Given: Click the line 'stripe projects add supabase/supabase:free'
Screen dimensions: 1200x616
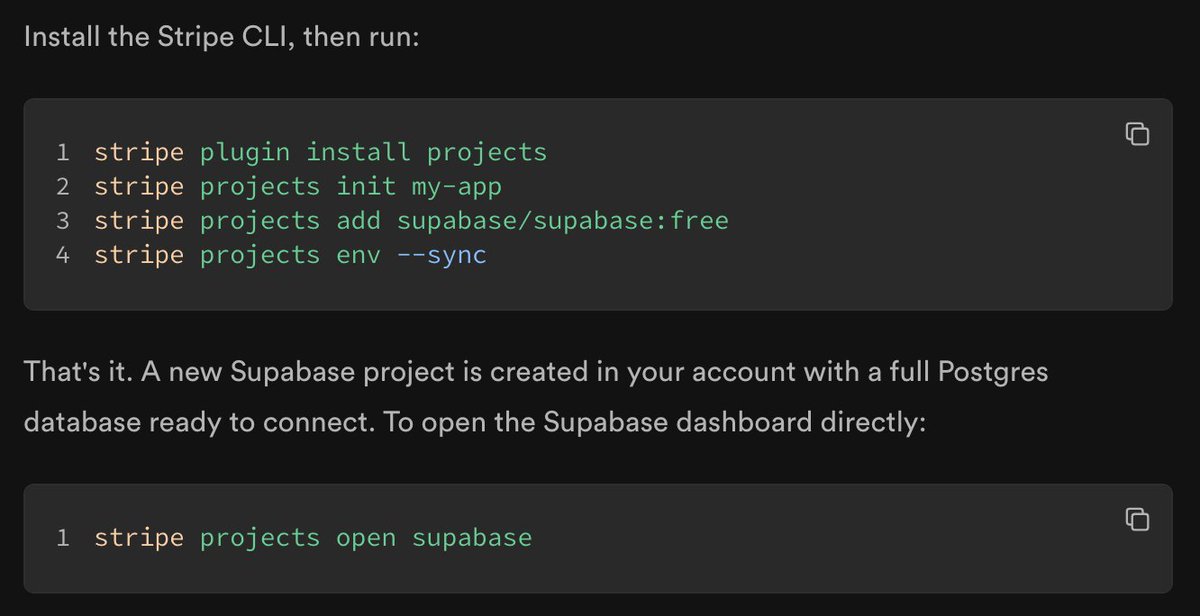Looking at the screenshot, I should (411, 221).
